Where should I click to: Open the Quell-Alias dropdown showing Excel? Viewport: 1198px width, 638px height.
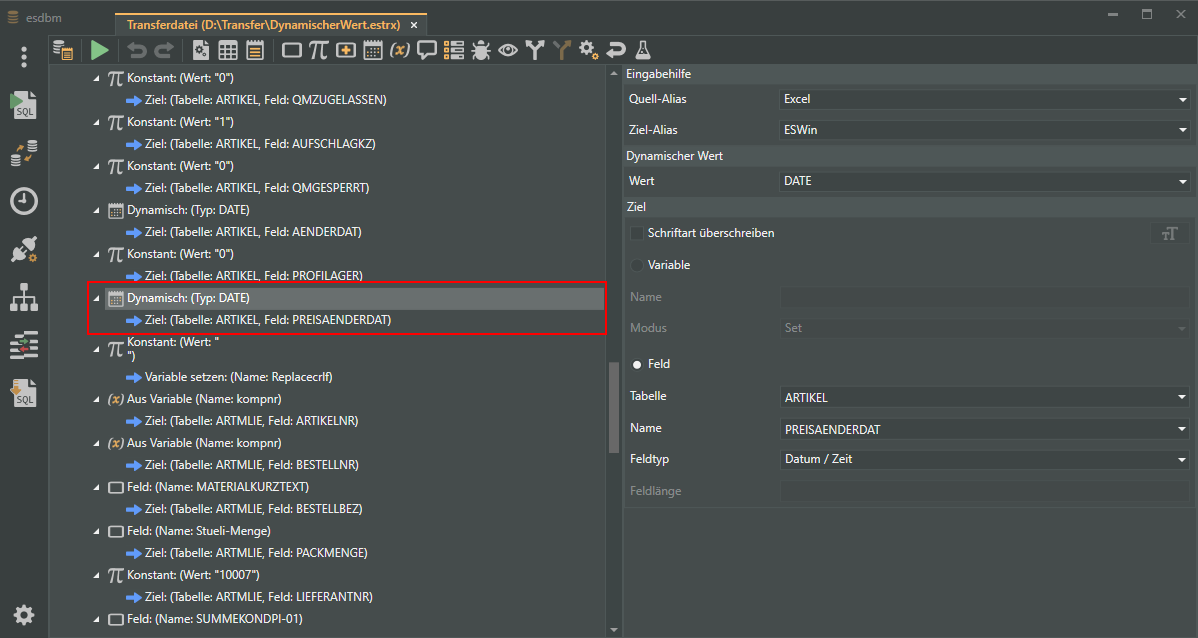coord(985,99)
